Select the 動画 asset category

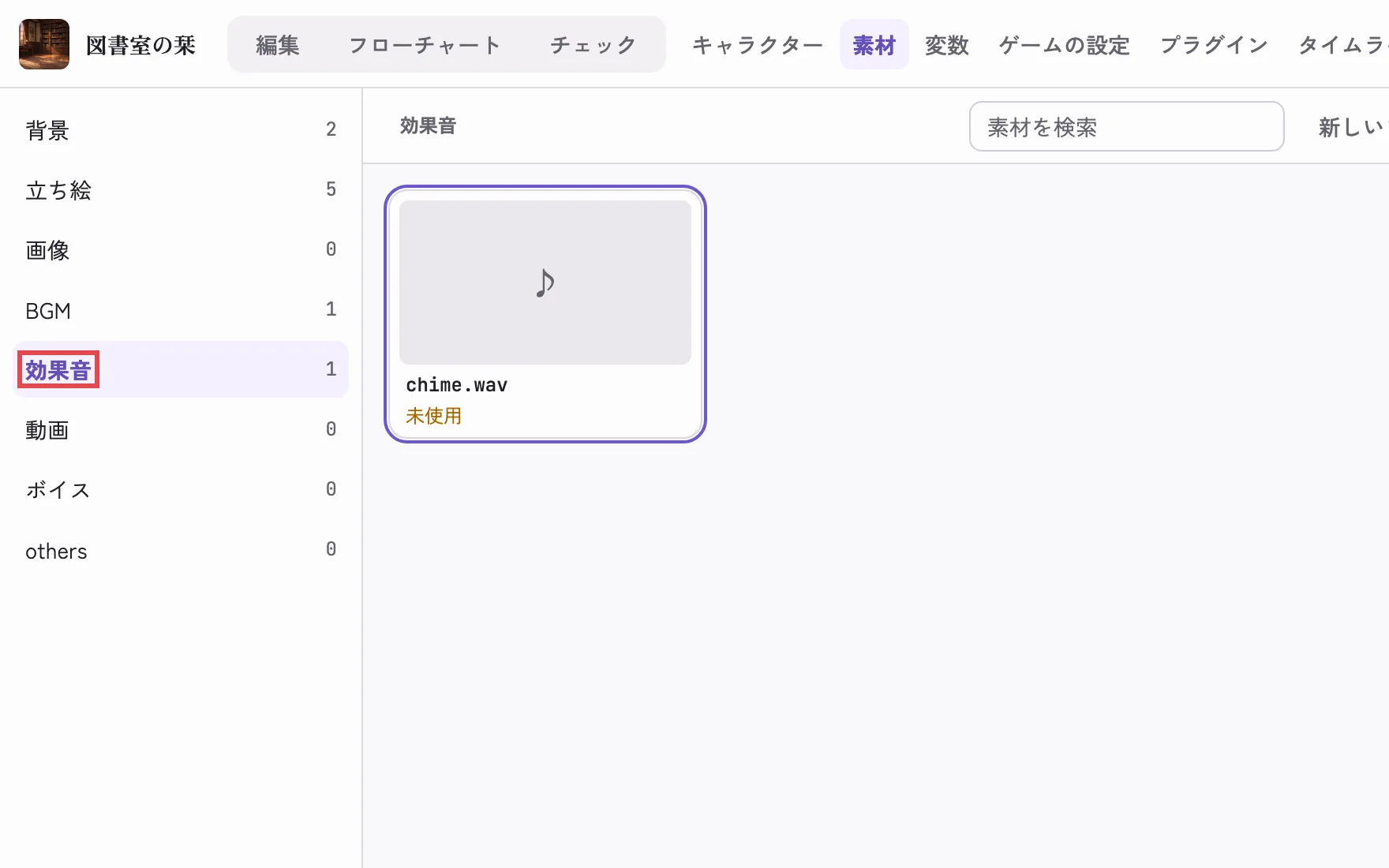click(x=182, y=429)
